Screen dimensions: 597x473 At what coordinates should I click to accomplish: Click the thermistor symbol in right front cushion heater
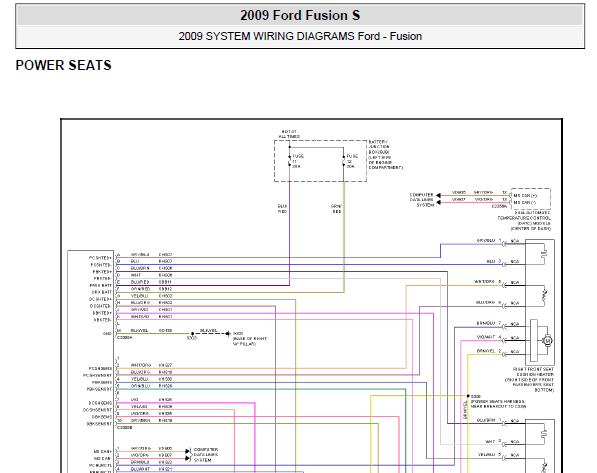(544, 293)
